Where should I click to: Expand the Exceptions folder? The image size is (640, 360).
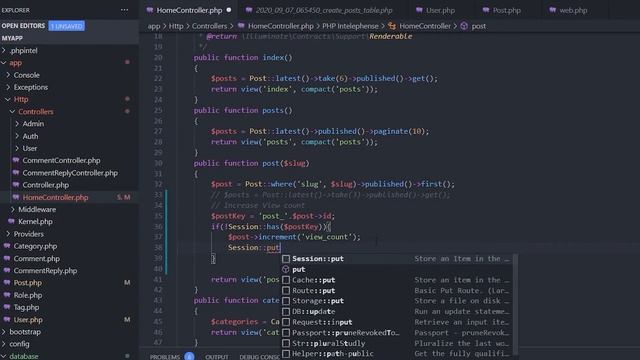8,87
